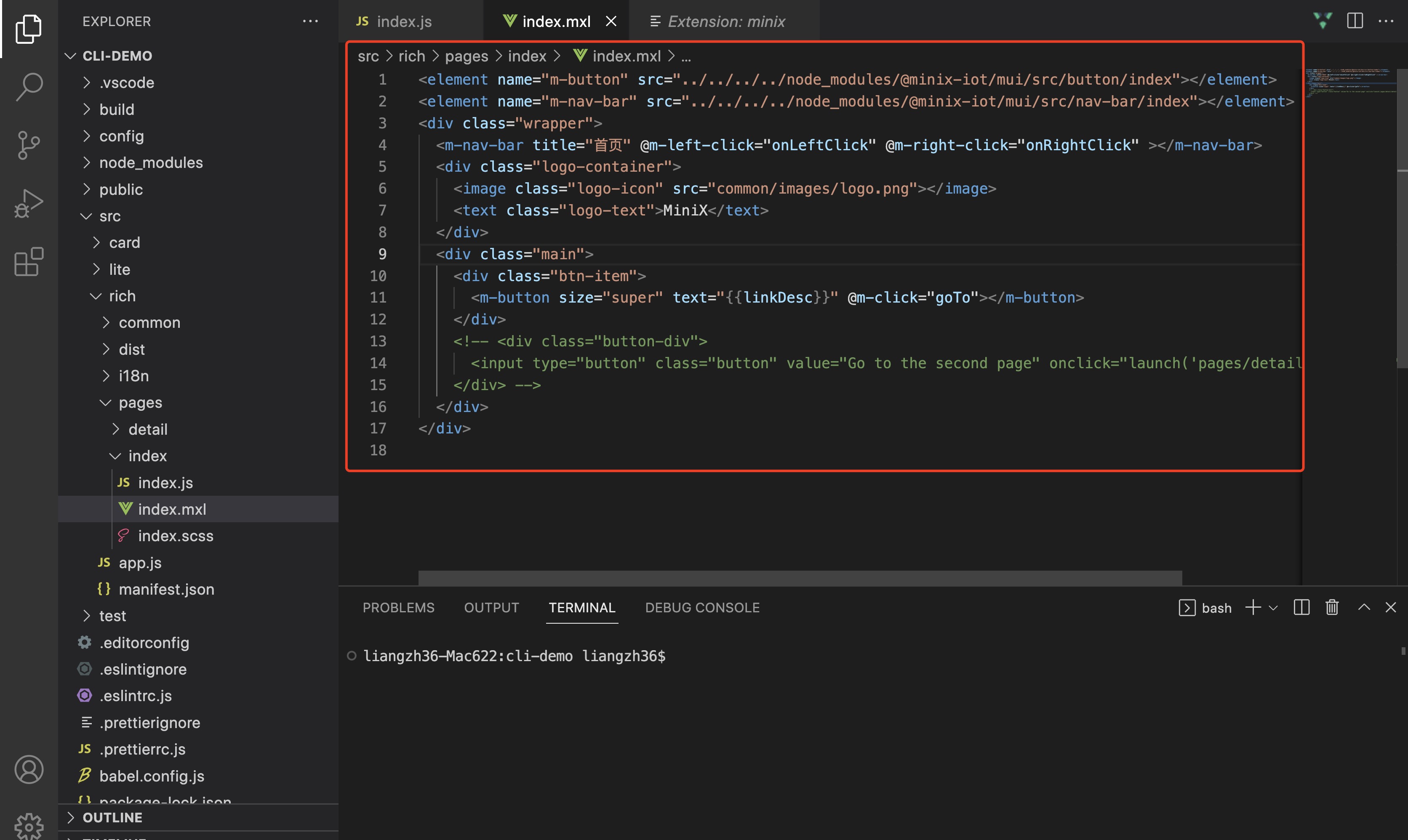
Task: Open the PROBLEMS panel tab
Action: click(399, 607)
